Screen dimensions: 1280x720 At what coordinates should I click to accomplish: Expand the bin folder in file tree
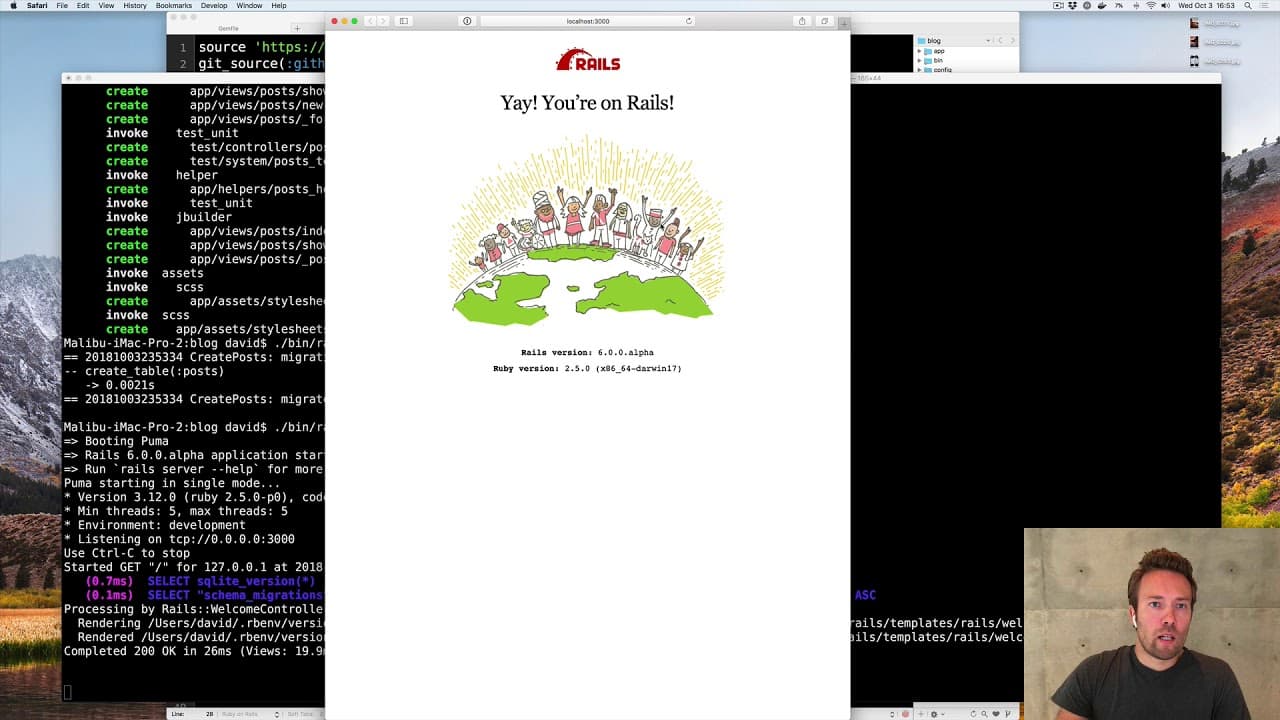(x=919, y=60)
